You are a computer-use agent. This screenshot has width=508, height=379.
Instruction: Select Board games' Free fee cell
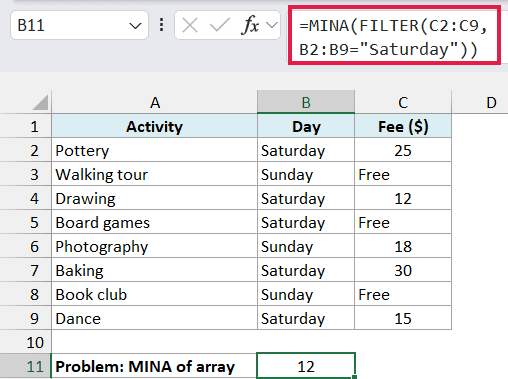(403, 222)
